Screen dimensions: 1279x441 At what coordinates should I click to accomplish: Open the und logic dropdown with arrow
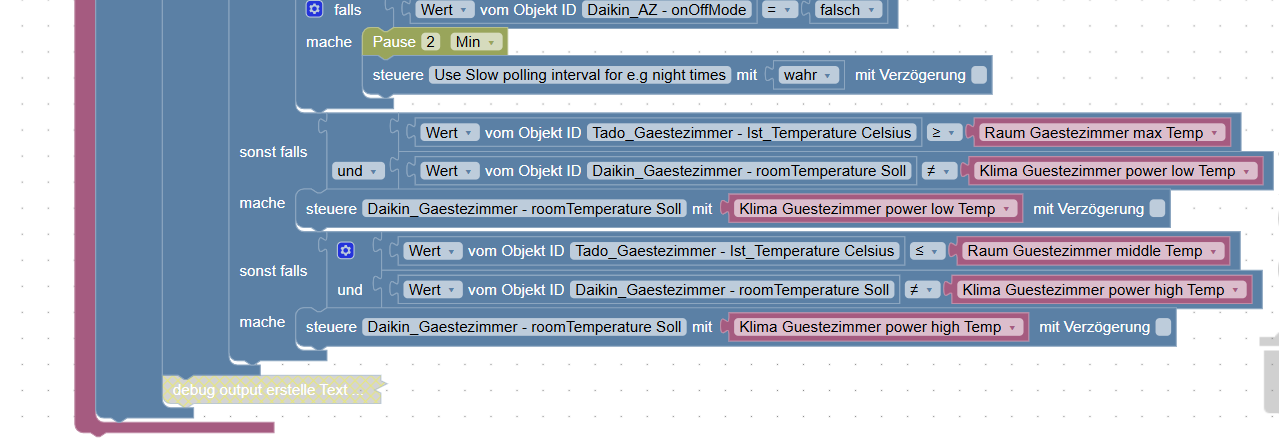point(358,171)
